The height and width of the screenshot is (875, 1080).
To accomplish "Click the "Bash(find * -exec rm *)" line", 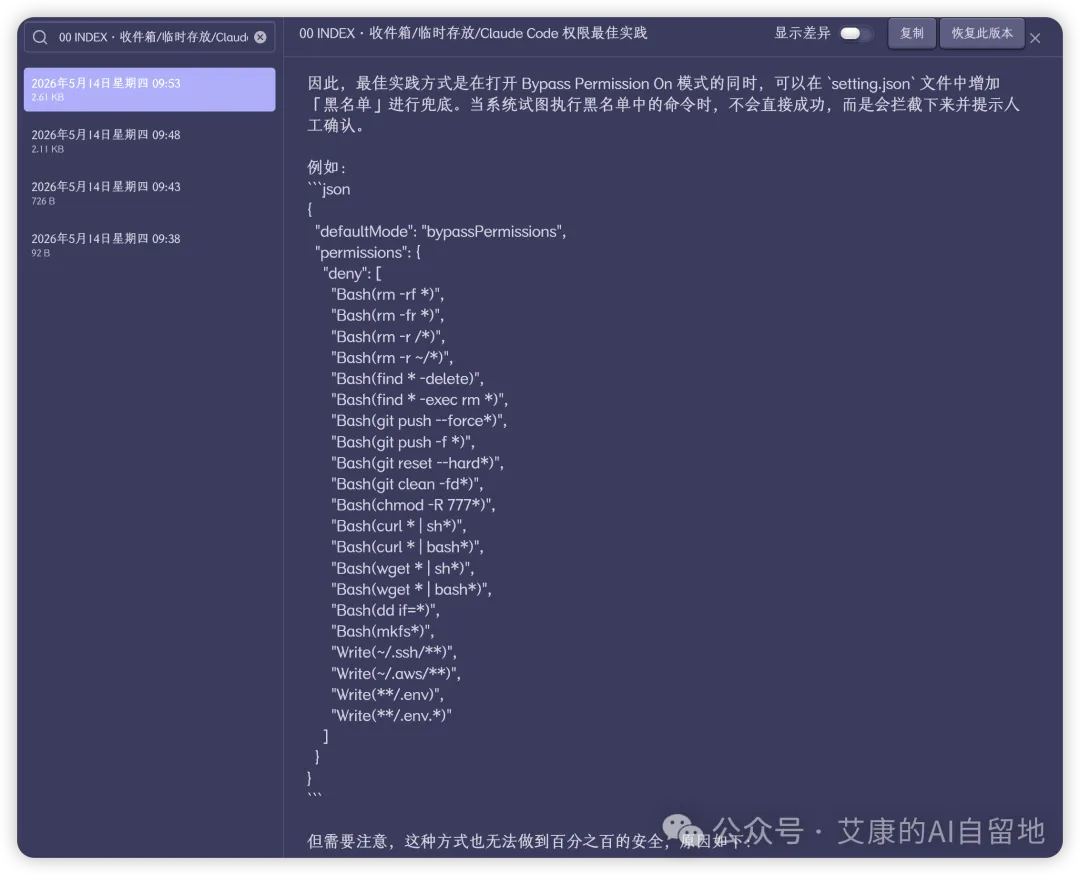I will [x=419, y=400].
